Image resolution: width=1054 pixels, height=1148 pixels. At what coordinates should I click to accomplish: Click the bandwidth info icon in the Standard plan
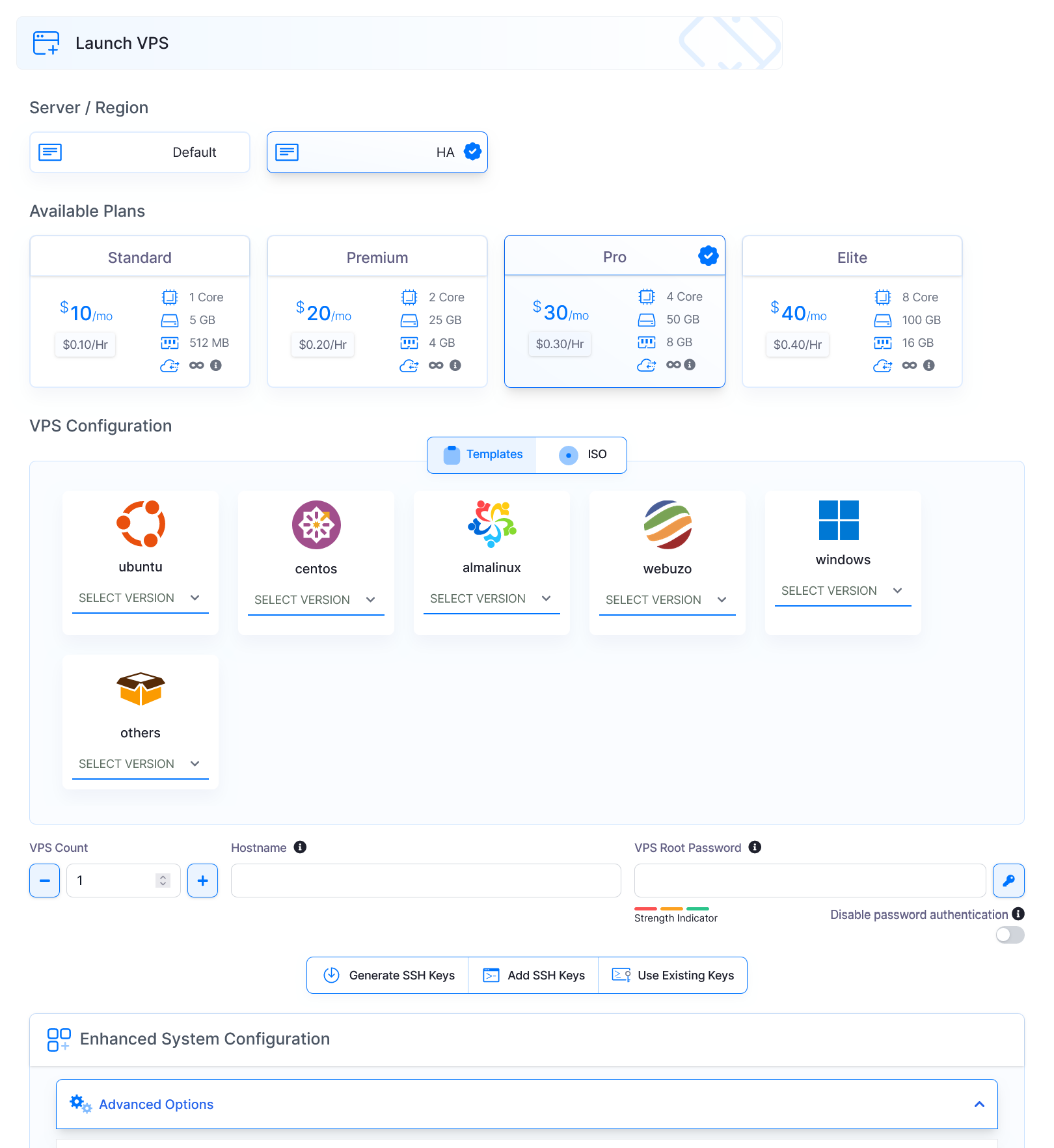pyautogui.click(x=216, y=365)
